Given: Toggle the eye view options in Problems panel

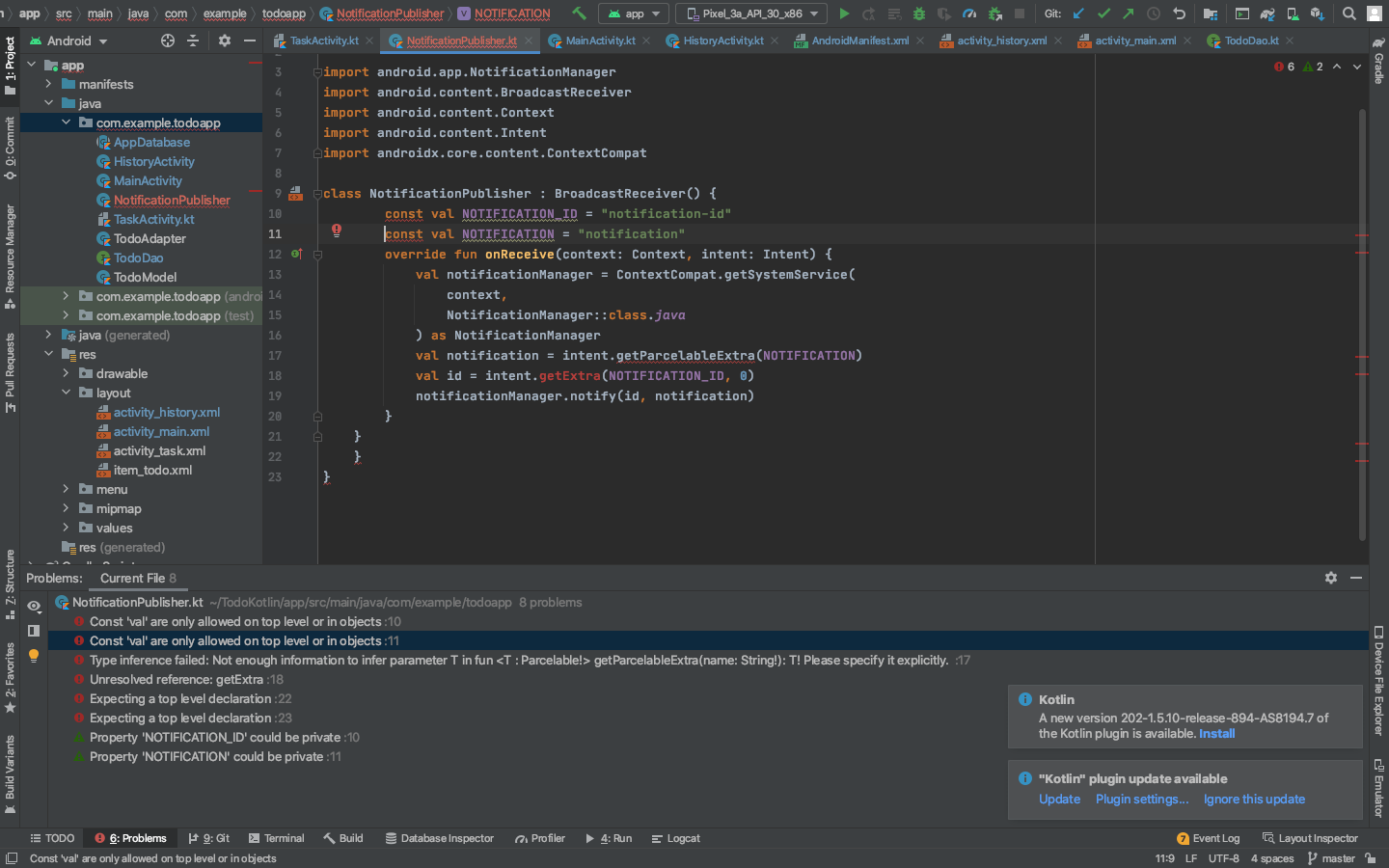Looking at the screenshot, I should pyautogui.click(x=34, y=606).
